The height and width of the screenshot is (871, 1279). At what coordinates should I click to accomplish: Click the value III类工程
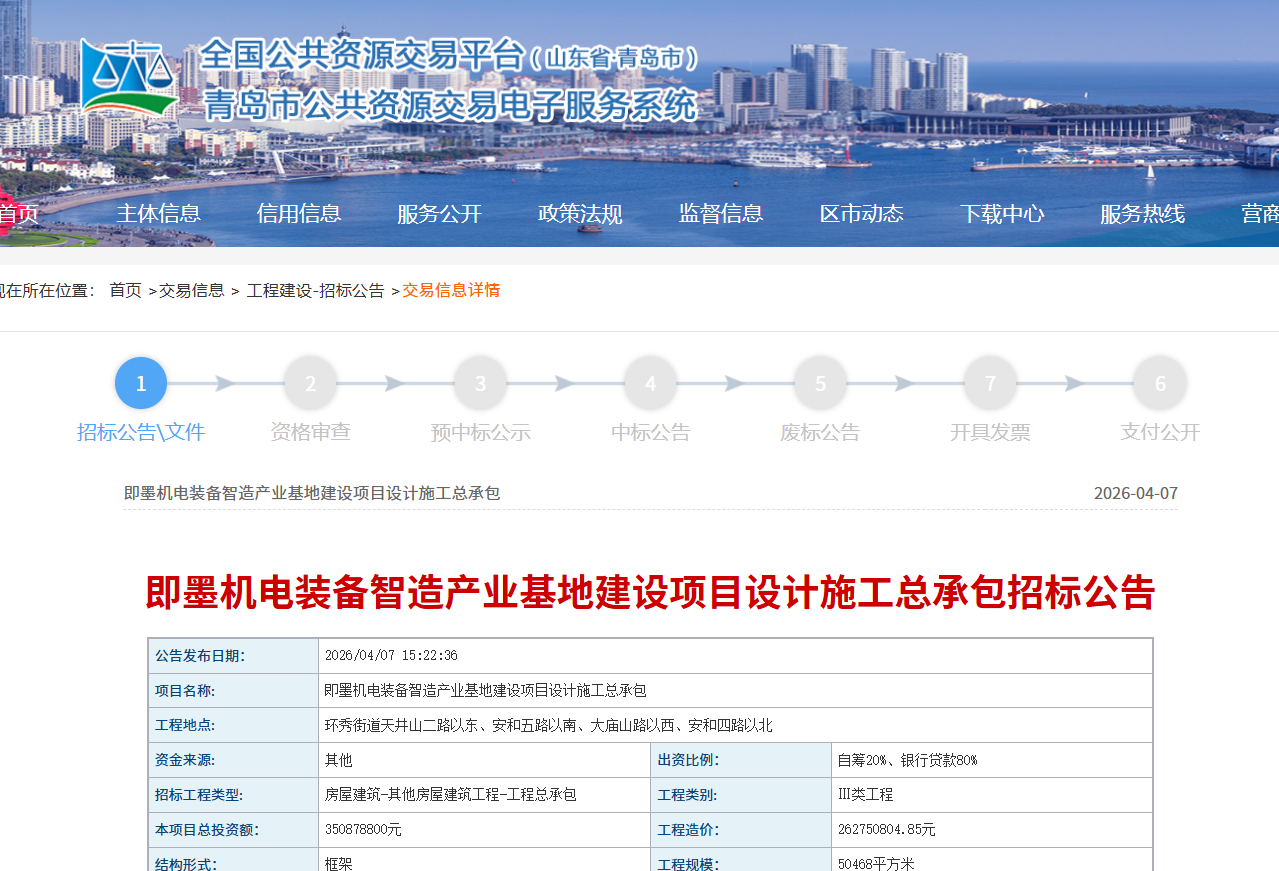coord(865,795)
